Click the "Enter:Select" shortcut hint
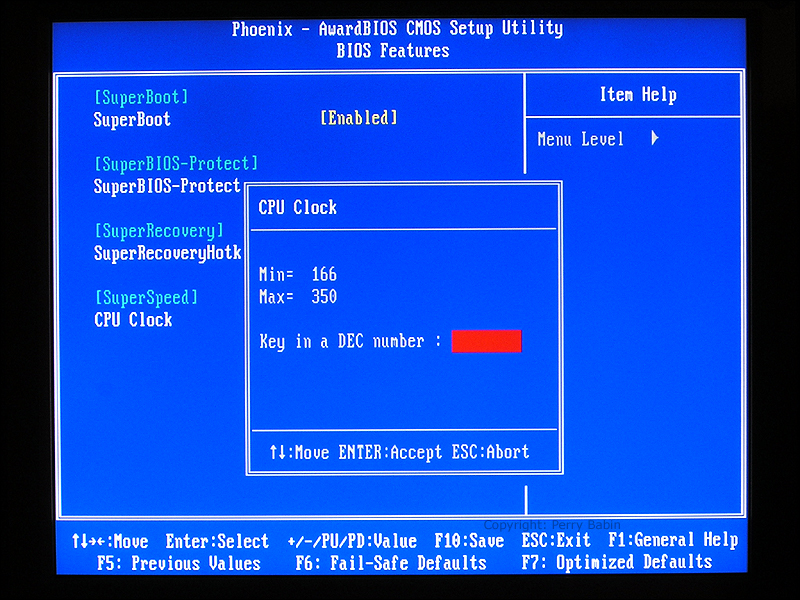This screenshot has height=600, width=800. (217, 541)
